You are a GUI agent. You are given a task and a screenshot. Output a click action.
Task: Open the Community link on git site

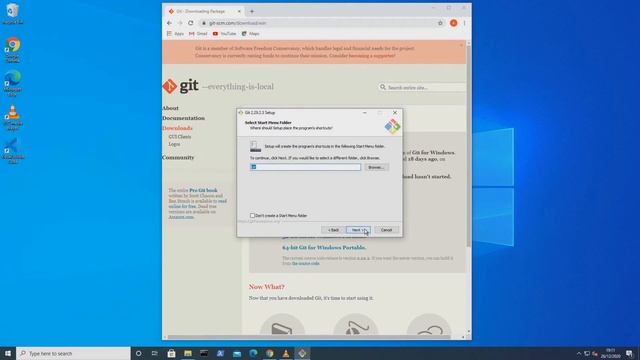(x=178, y=157)
